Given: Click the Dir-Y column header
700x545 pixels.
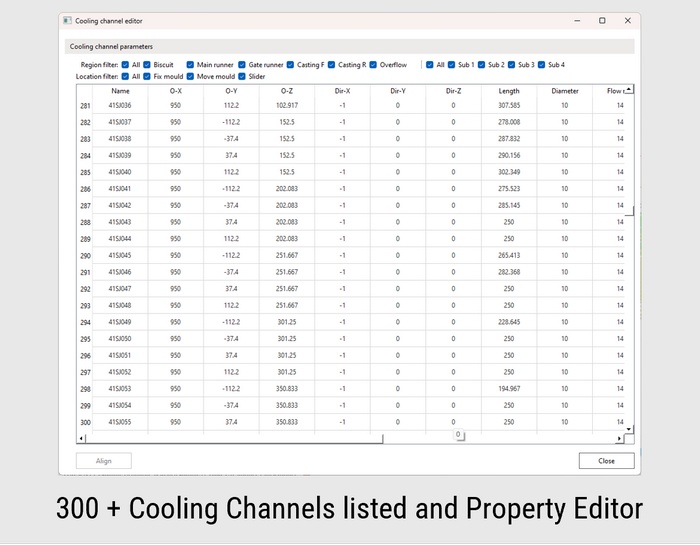Looking at the screenshot, I should [x=398, y=91].
